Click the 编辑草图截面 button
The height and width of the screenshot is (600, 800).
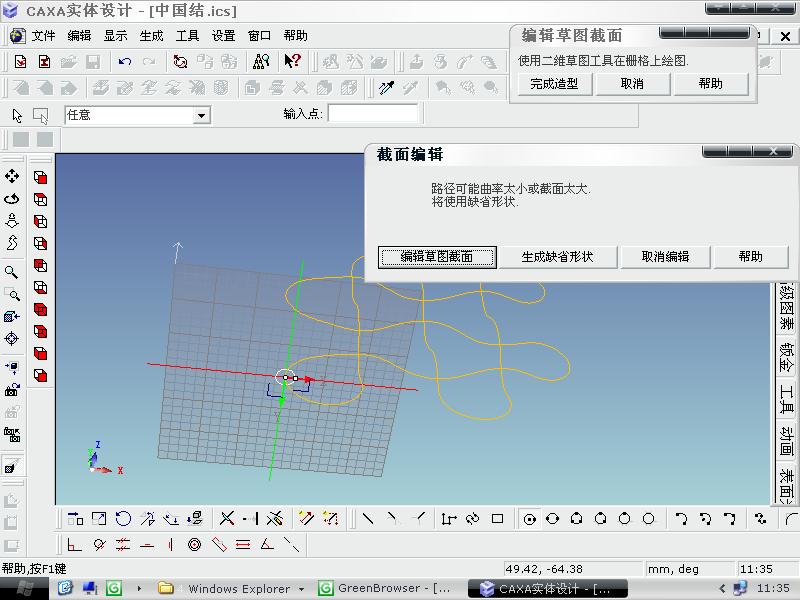pos(437,257)
